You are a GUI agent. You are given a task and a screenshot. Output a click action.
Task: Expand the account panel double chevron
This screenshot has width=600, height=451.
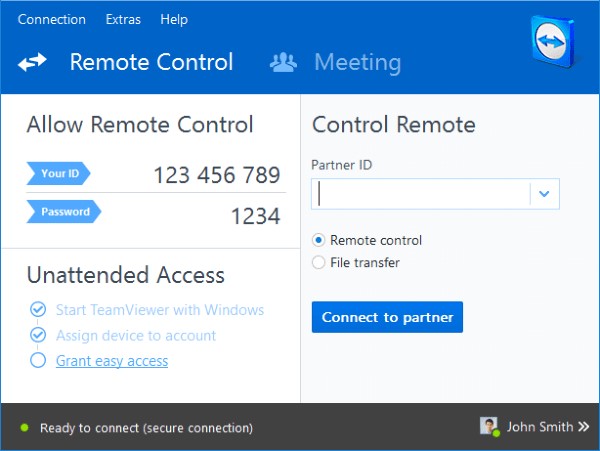[582, 427]
